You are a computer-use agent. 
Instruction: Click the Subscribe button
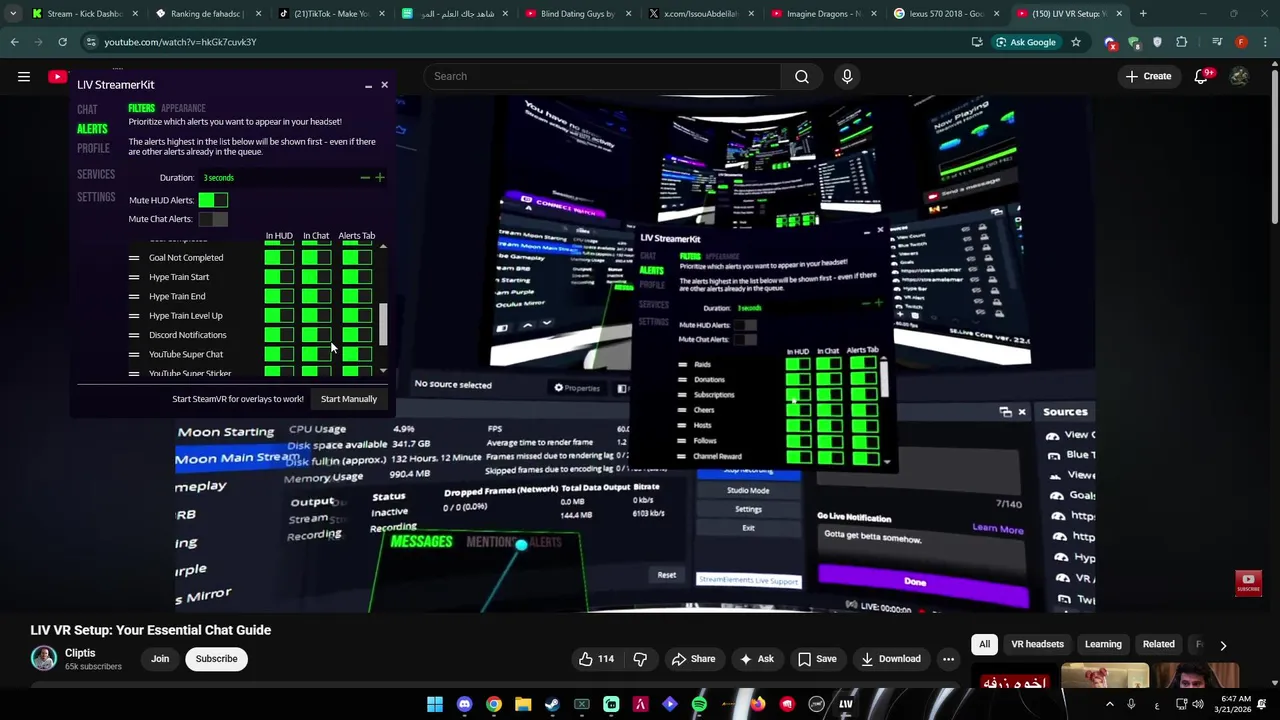coord(216,659)
